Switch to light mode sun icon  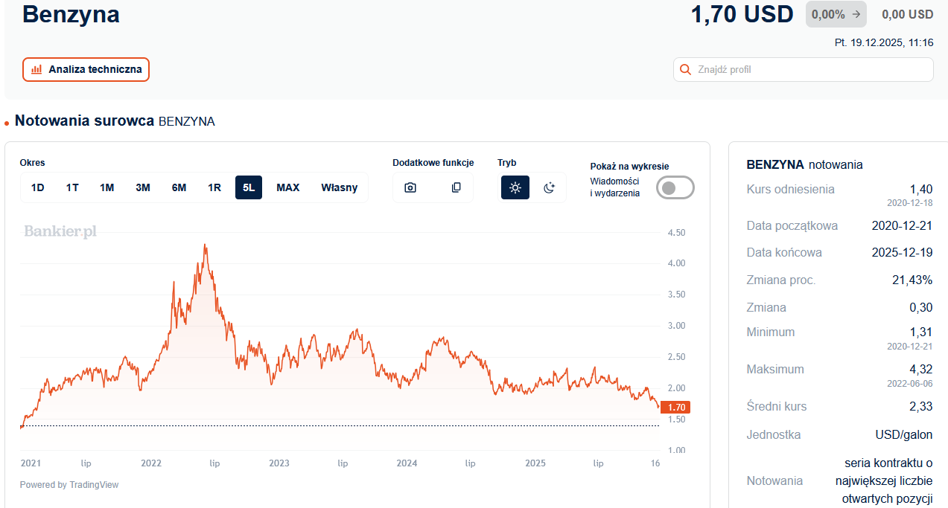(x=515, y=187)
